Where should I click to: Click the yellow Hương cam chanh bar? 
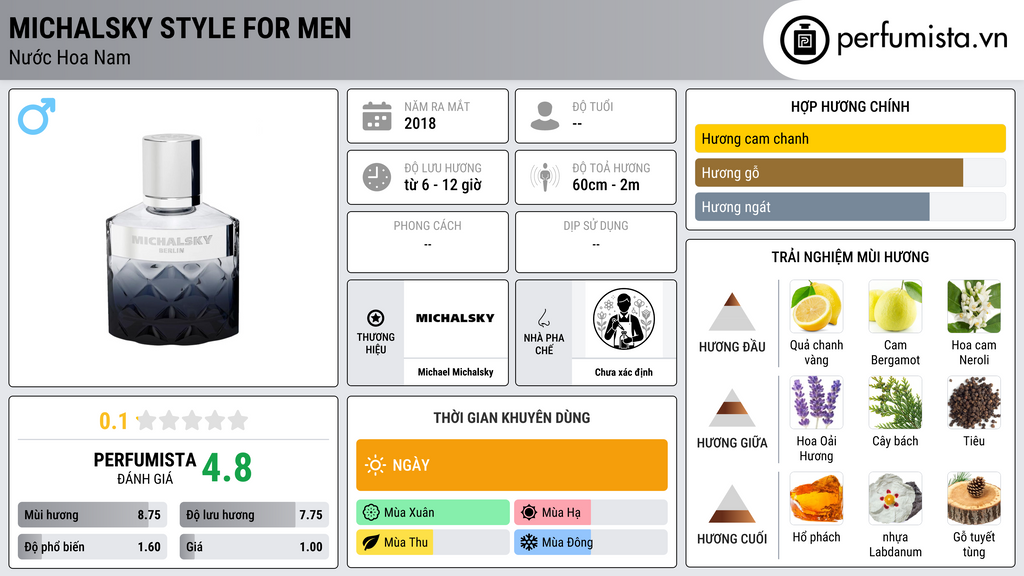click(850, 138)
